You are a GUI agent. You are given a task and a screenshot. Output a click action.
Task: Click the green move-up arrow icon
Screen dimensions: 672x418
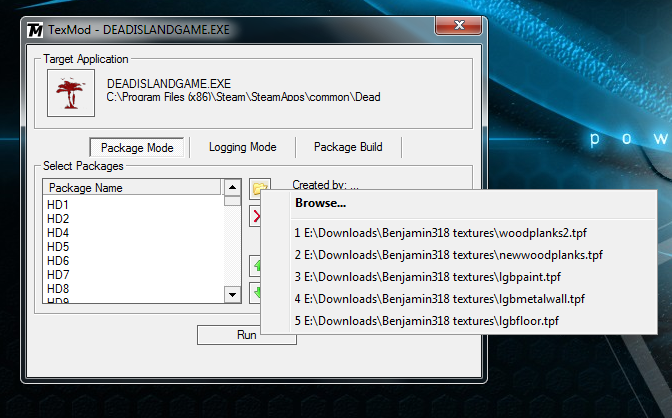point(256,266)
